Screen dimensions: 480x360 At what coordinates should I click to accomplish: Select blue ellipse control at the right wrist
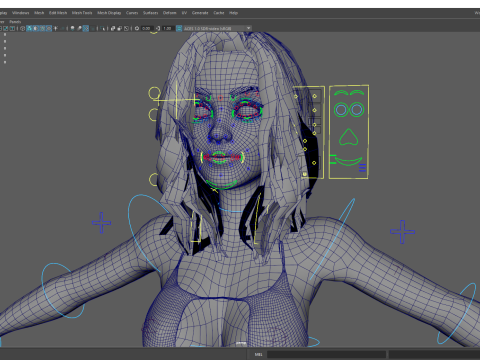457,313
